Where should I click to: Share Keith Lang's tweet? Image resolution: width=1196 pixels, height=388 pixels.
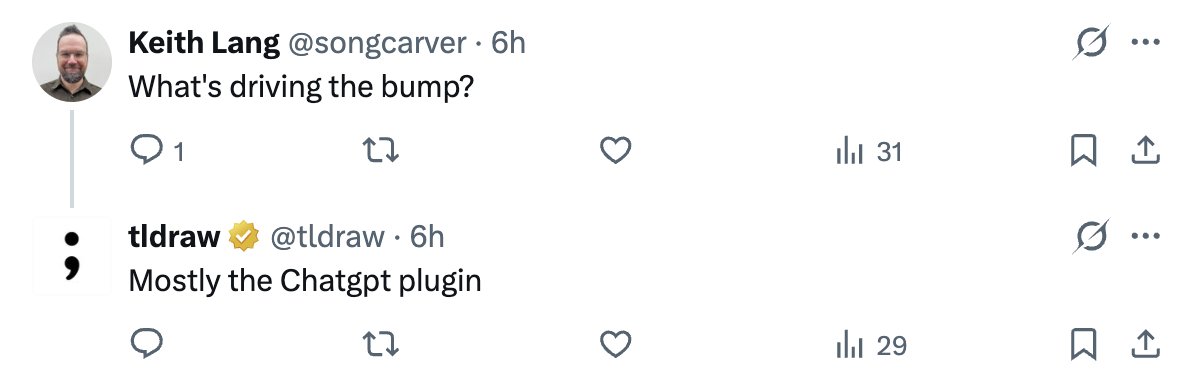pos(1144,151)
